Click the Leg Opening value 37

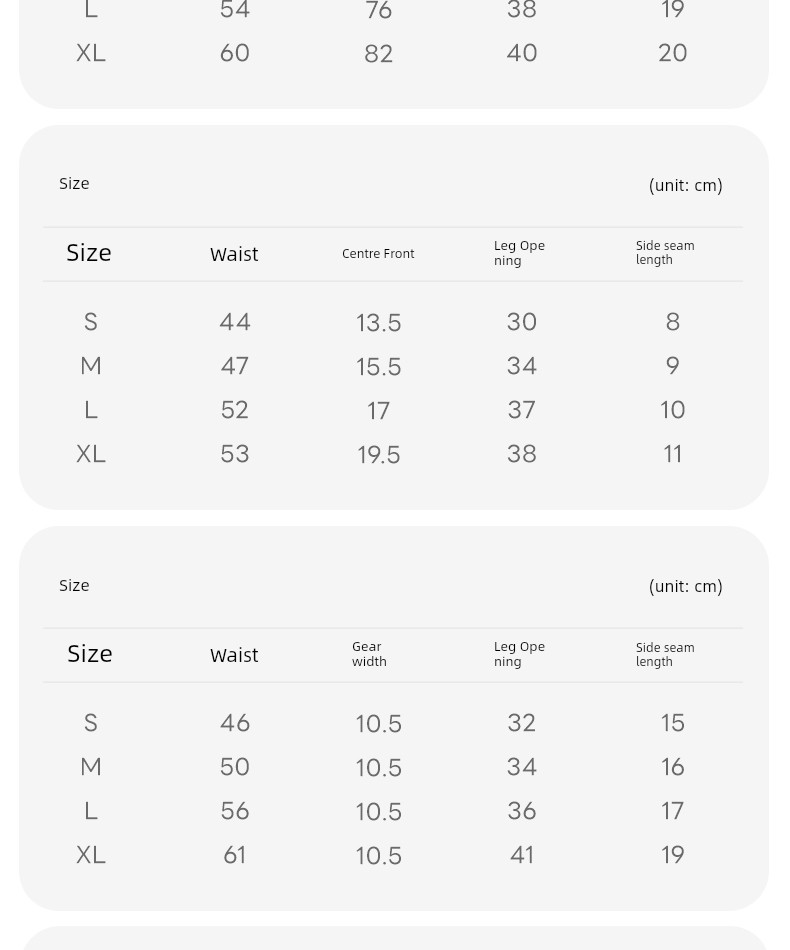click(522, 410)
